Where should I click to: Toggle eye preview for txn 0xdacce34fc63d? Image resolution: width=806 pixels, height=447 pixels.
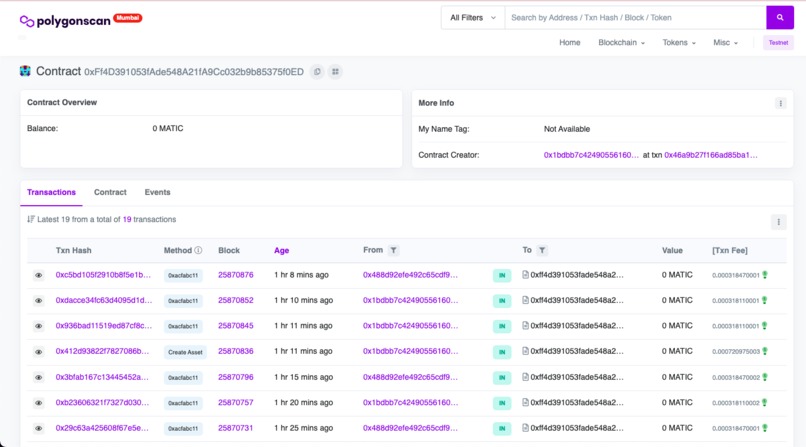click(x=39, y=301)
